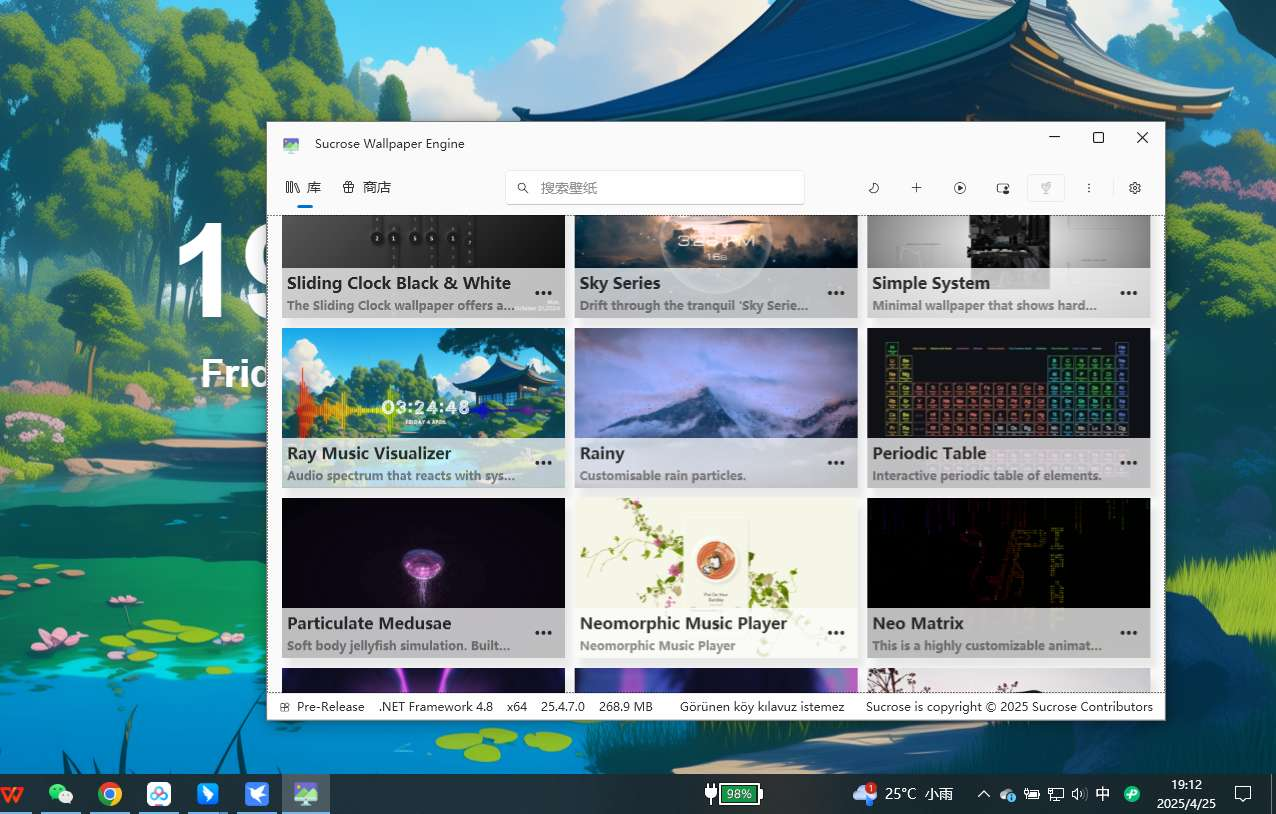Open options menu for Simple System
Screen dimensions: 1276x814
tap(1129, 293)
